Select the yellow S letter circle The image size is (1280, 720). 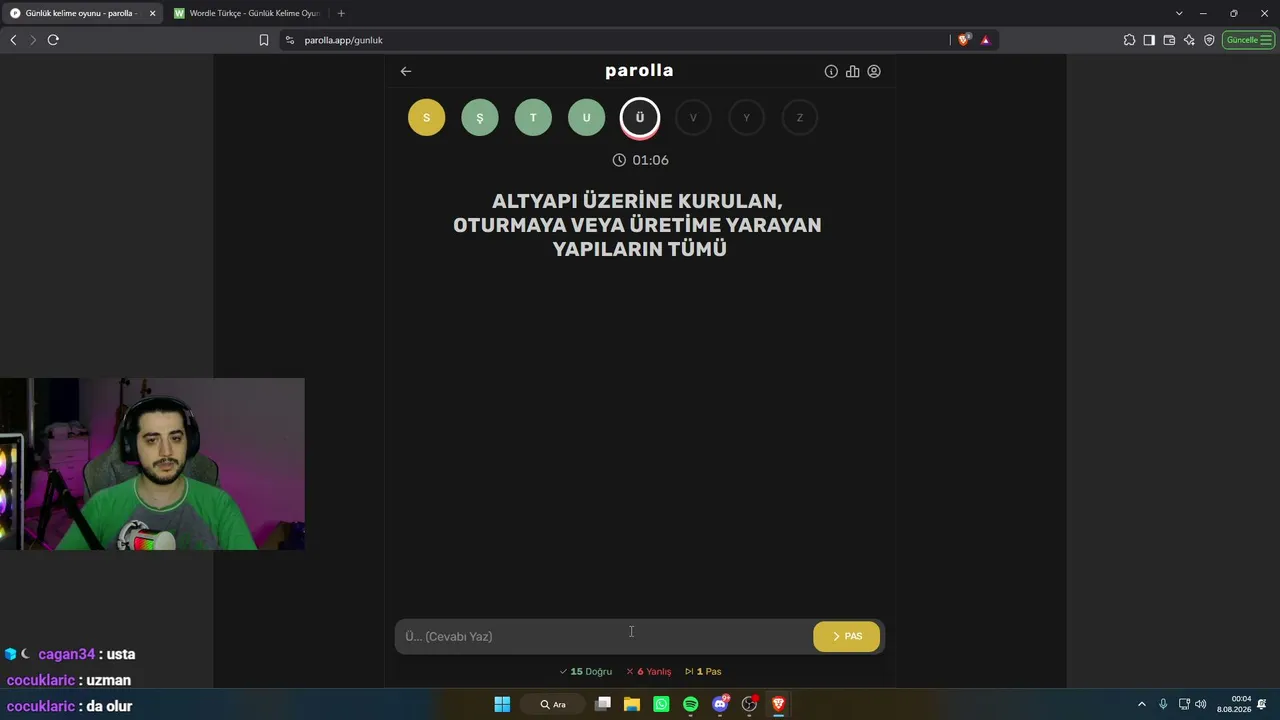(x=426, y=117)
